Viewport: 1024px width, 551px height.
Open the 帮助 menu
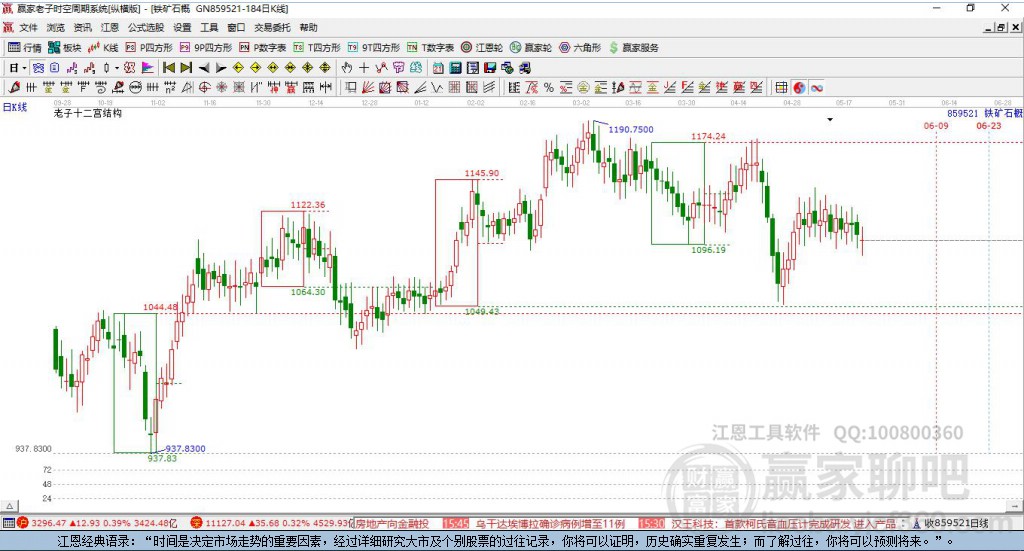(x=308, y=27)
